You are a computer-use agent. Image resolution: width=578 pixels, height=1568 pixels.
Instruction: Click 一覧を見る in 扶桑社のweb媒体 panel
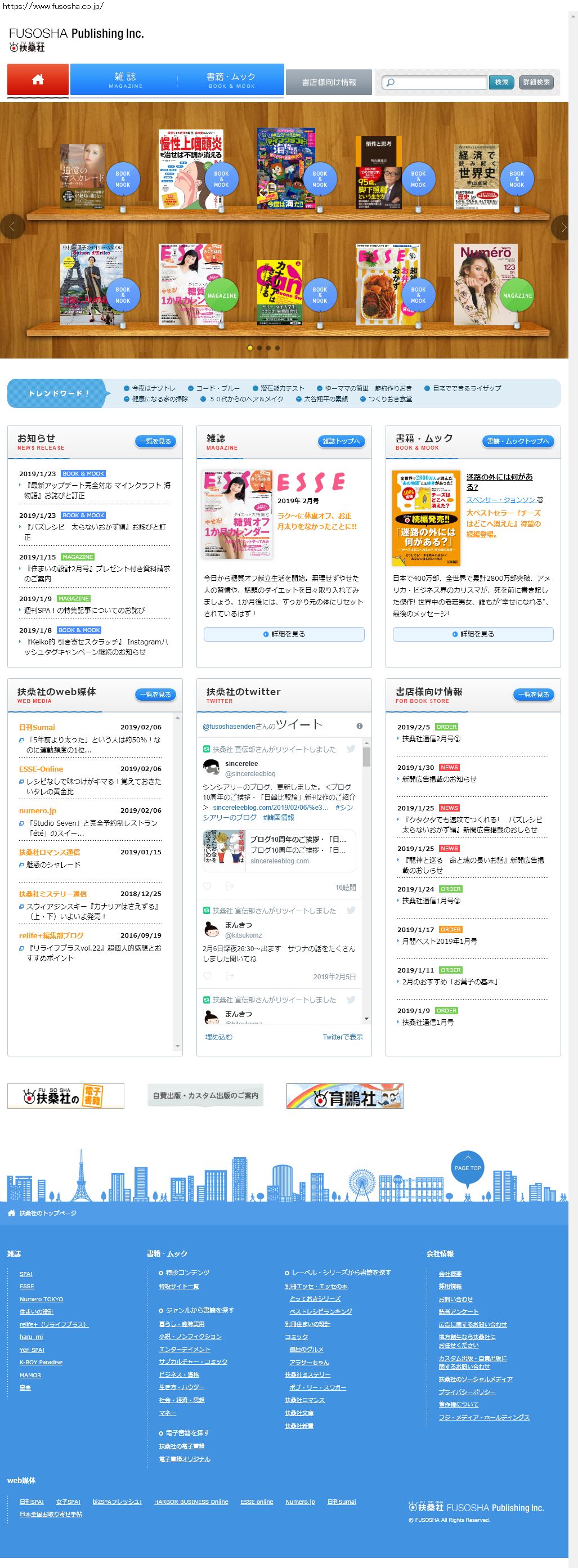pyautogui.click(x=156, y=695)
